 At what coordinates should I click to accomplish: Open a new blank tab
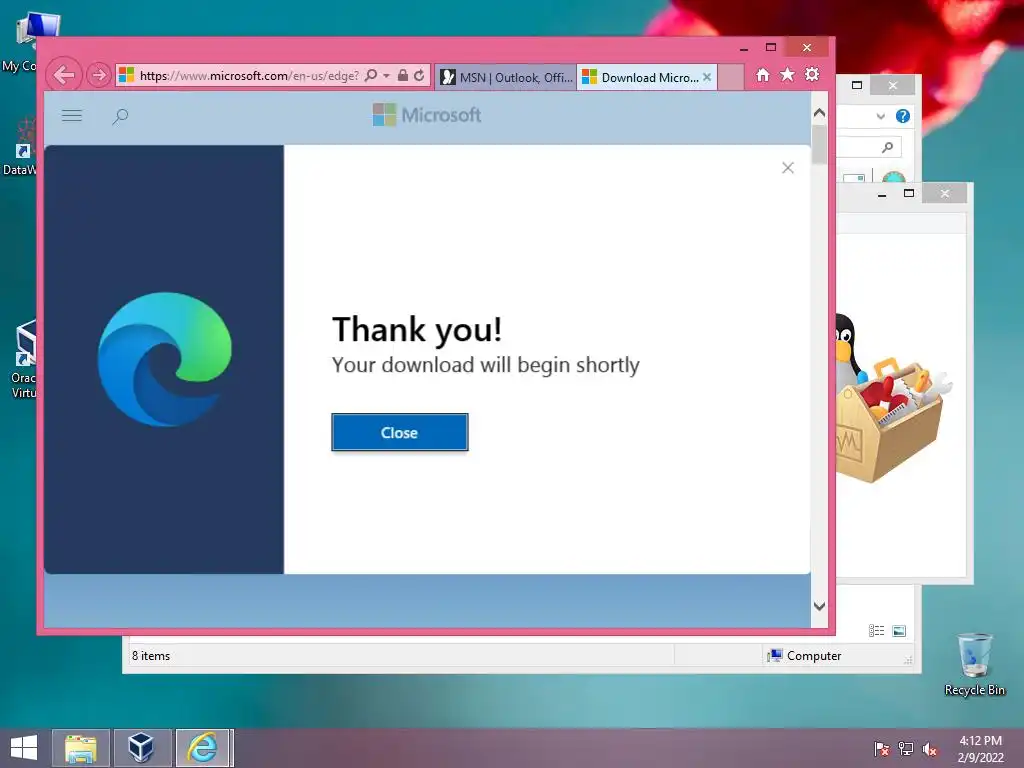[731, 77]
